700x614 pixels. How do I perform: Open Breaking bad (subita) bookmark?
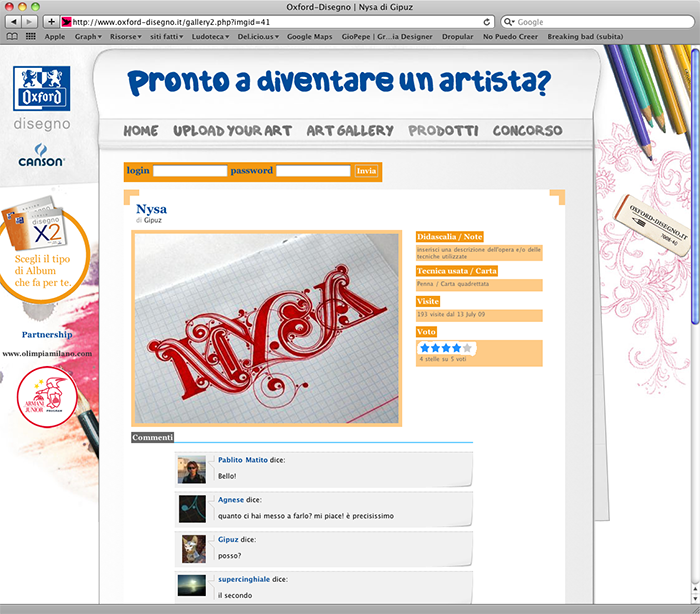point(585,37)
